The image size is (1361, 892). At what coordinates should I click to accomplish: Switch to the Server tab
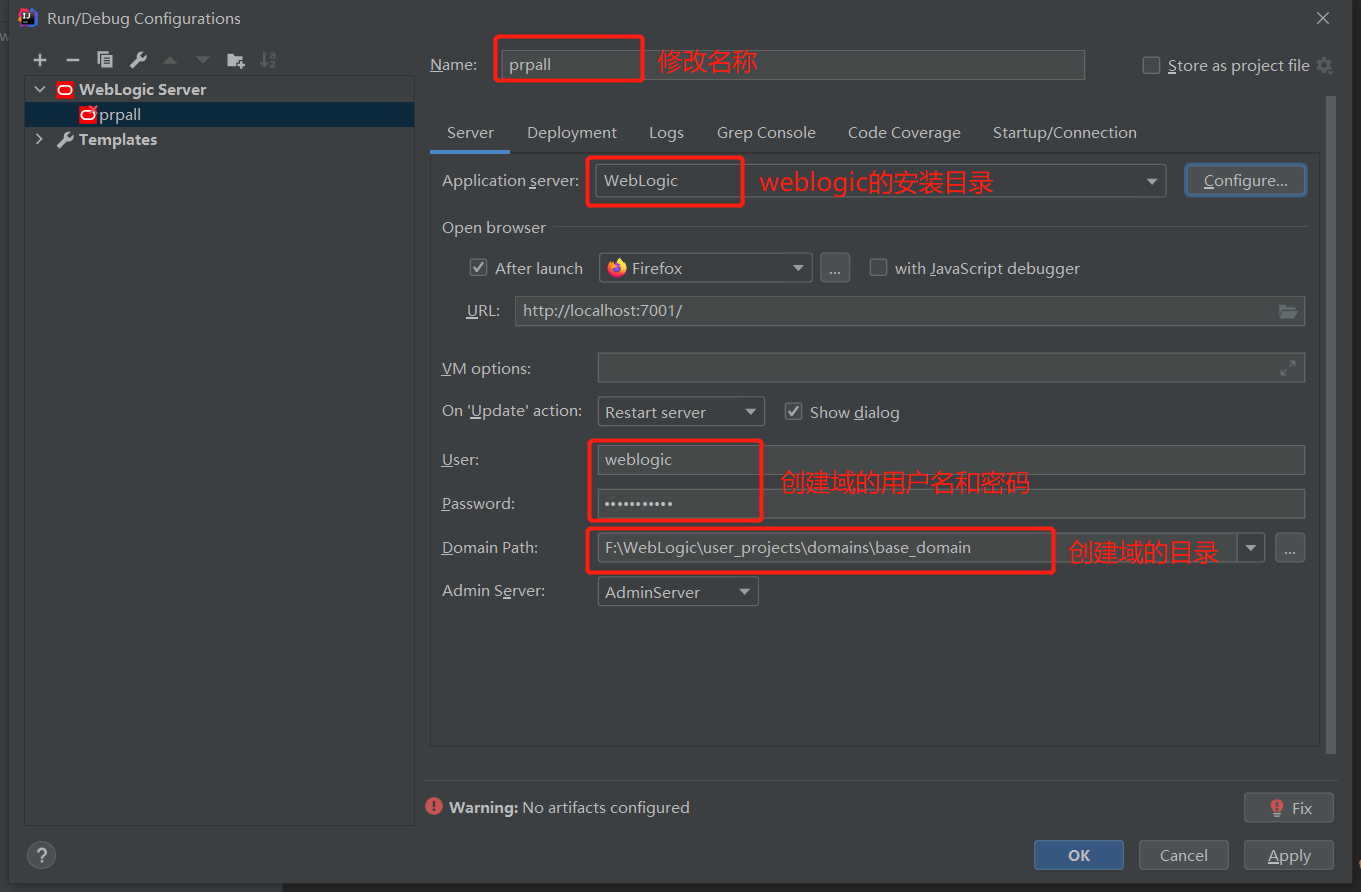coord(470,133)
